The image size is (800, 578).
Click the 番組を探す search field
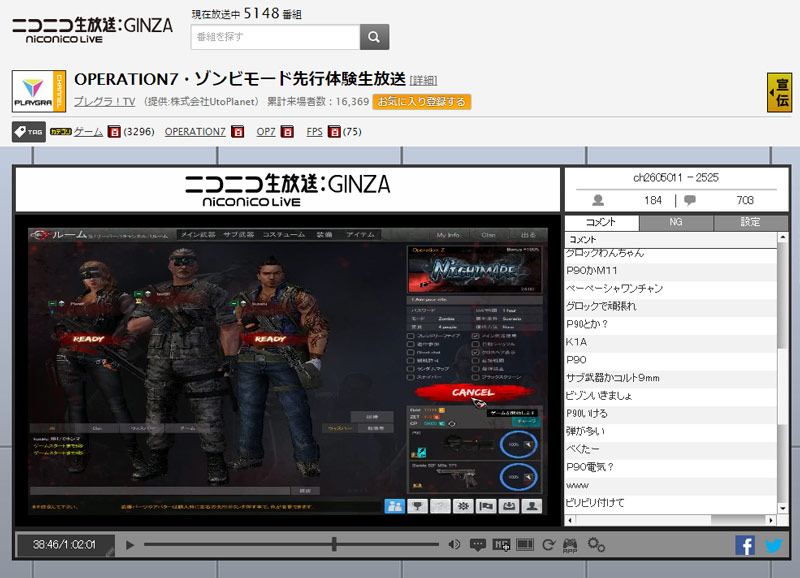pyautogui.click(x=276, y=37)
